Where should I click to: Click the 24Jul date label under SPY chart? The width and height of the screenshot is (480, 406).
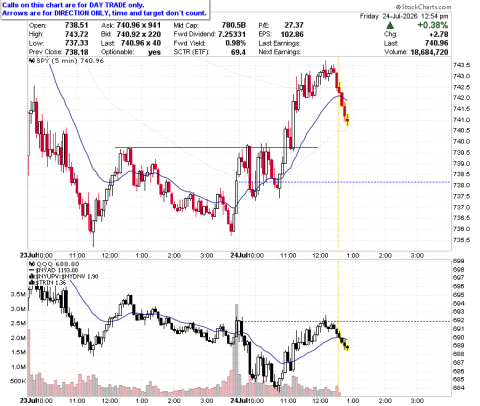239,256
